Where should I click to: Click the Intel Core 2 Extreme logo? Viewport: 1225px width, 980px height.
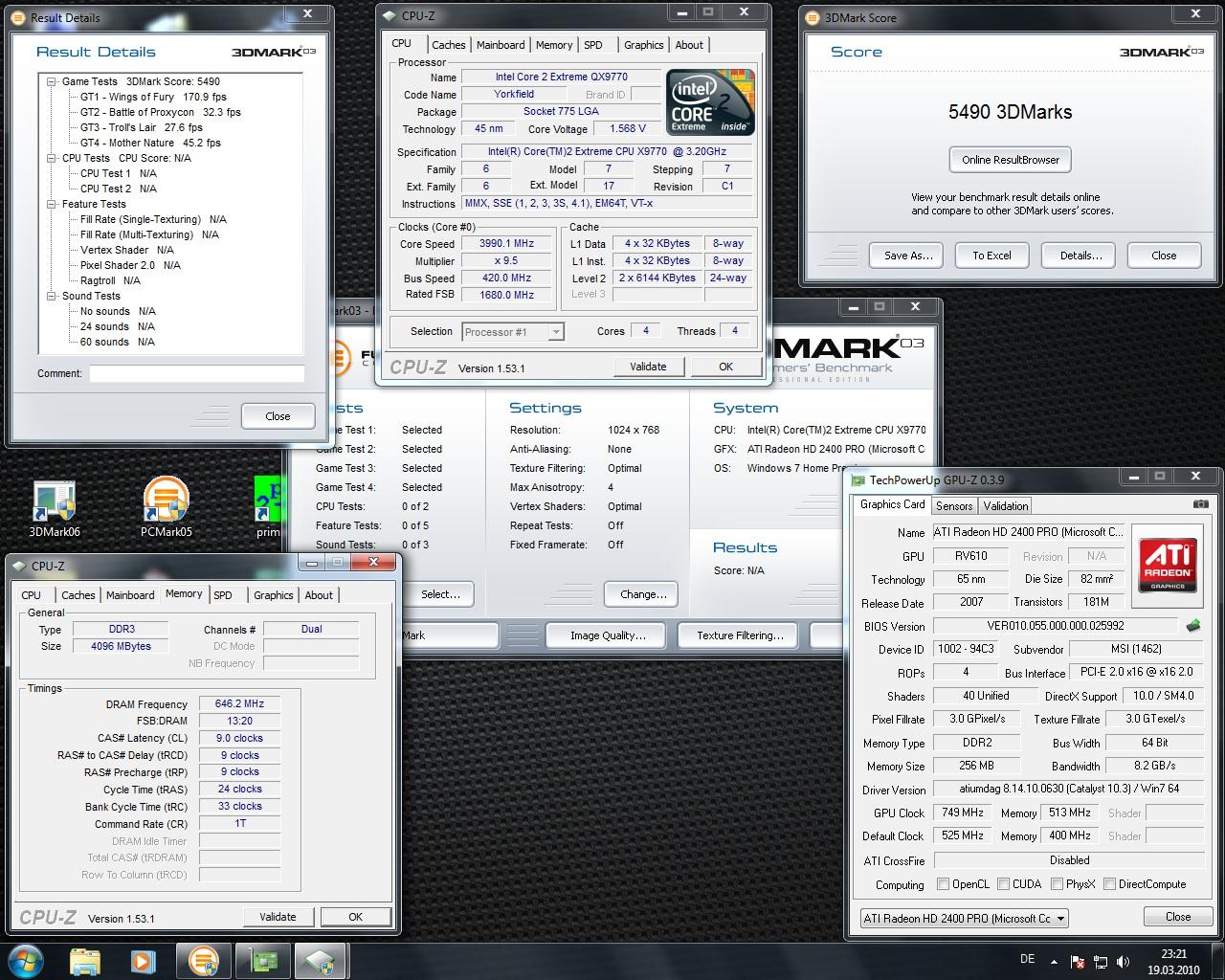click(x=710, y=102)
